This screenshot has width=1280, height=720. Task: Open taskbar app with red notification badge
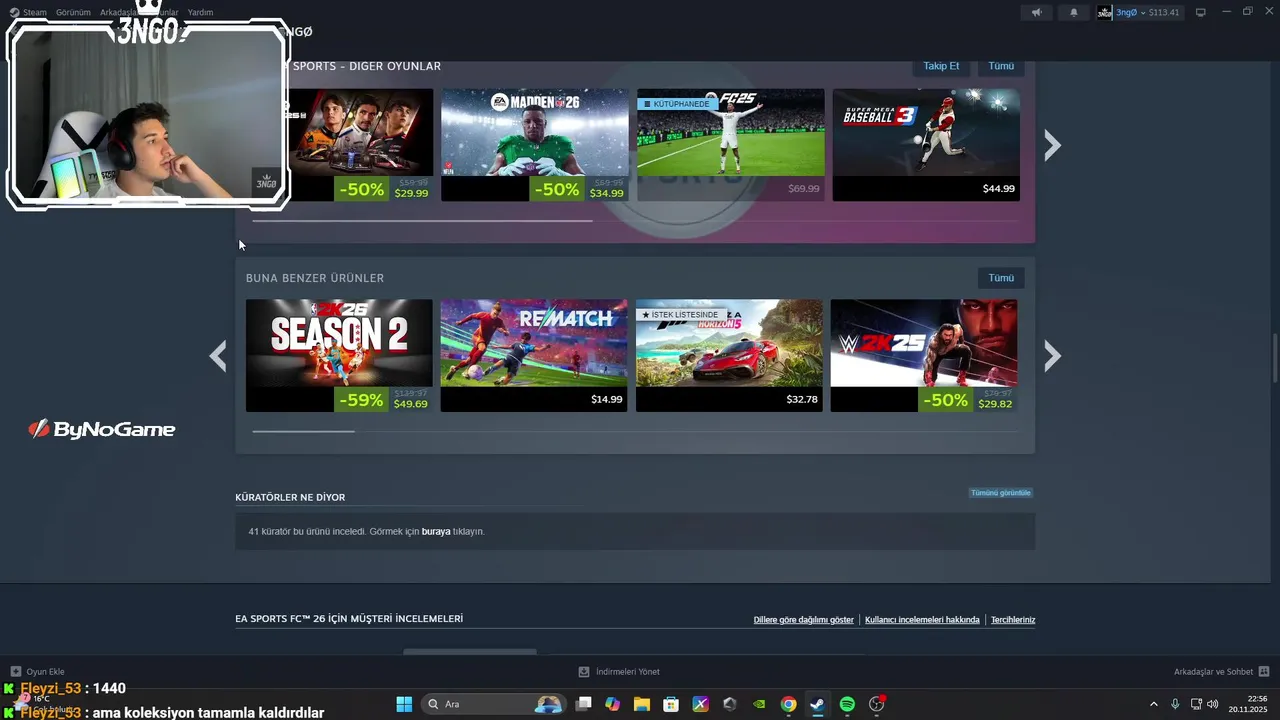tap(877, 704)
